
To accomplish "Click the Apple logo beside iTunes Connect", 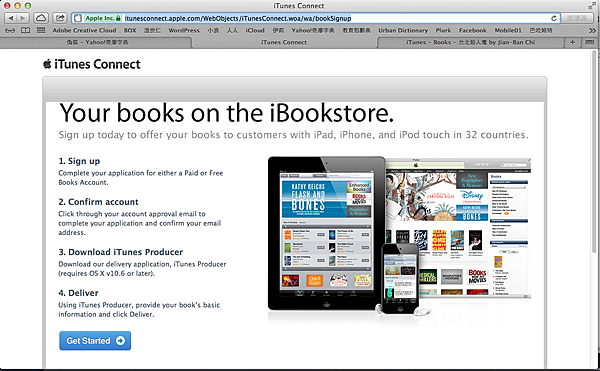I will 47,64.
